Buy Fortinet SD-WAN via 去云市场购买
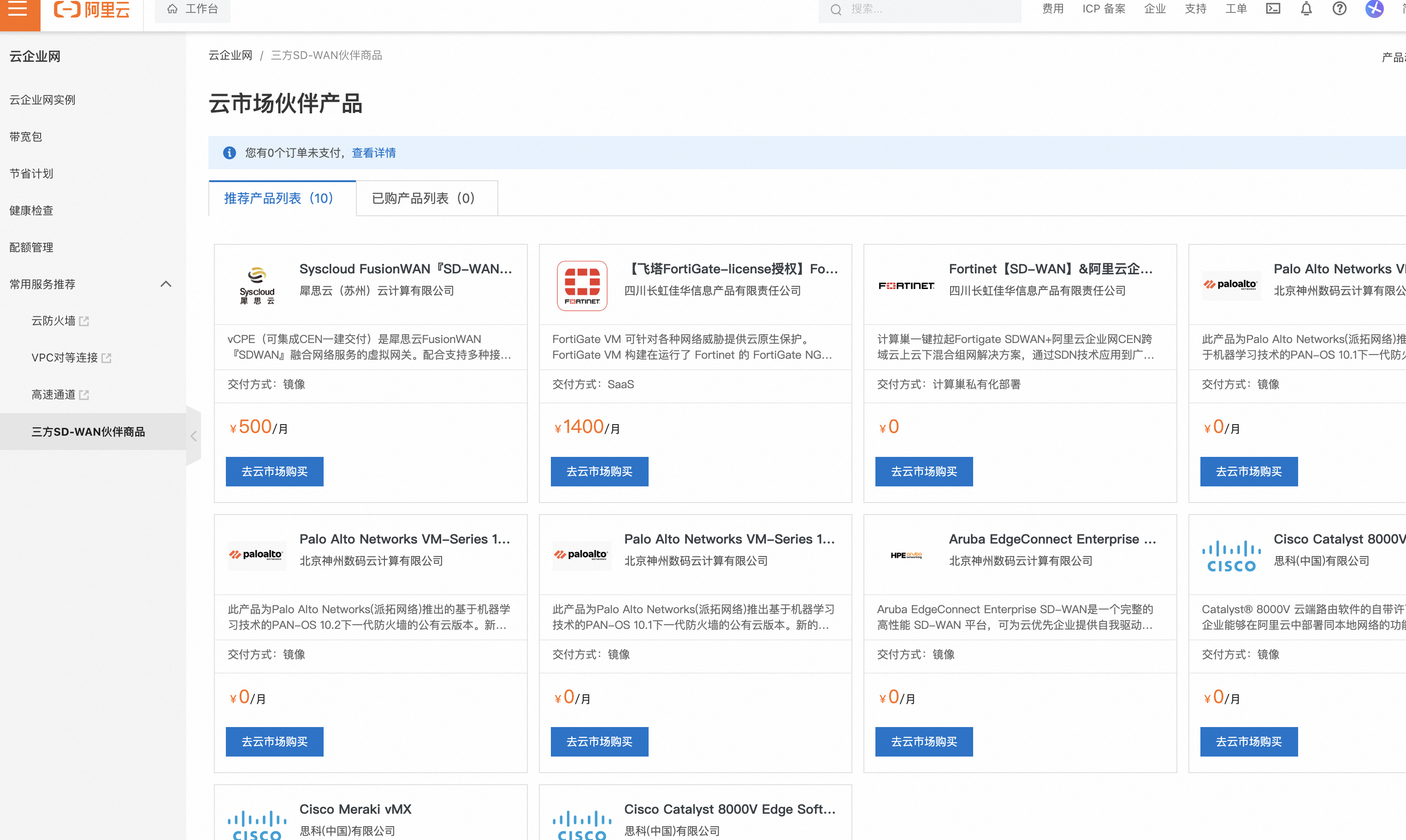 tap(924, 472)
